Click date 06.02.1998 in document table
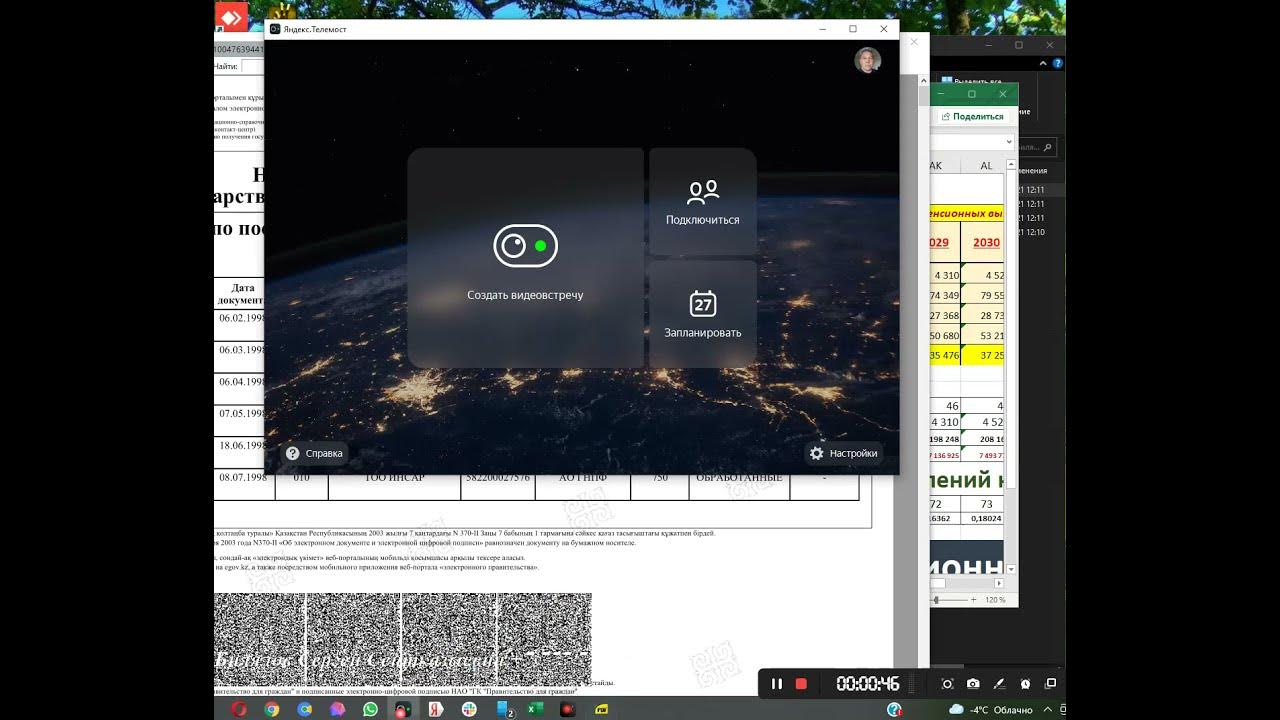 (241, 318)
